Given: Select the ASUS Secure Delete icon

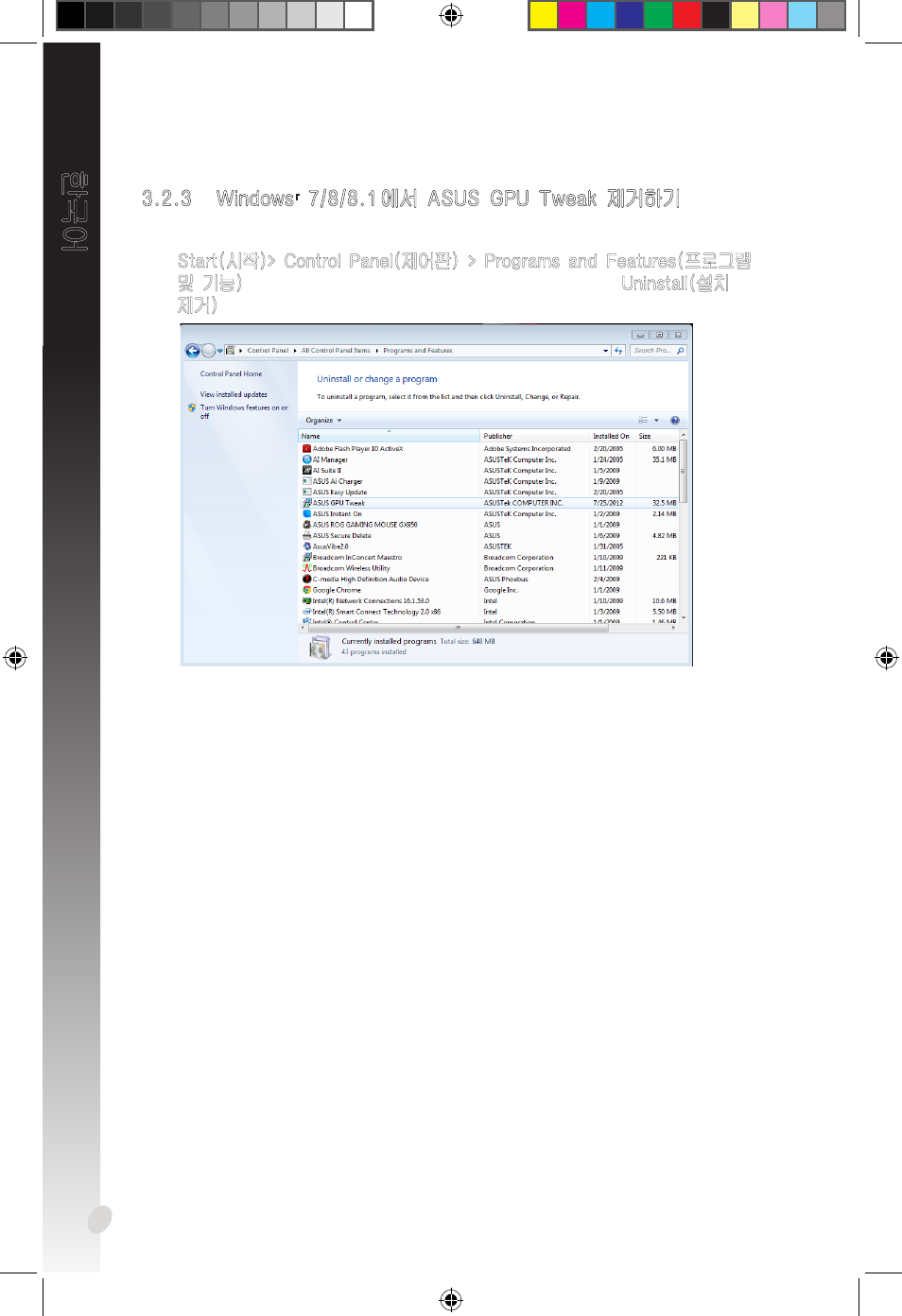Looking at the screenshot, I should [x=306, y=535].
